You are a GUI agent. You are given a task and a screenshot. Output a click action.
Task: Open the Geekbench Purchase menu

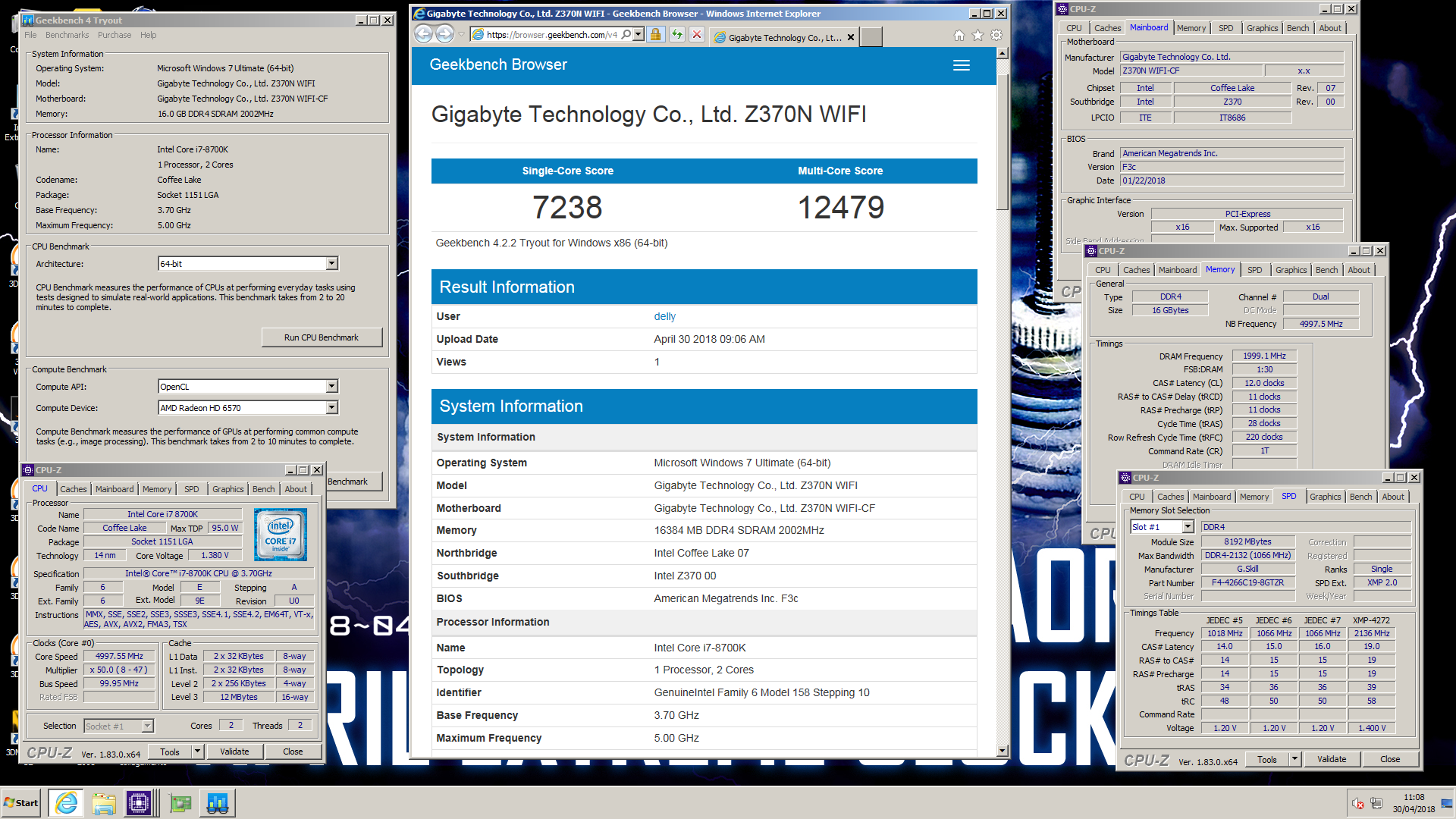click(x=115, y=35)
